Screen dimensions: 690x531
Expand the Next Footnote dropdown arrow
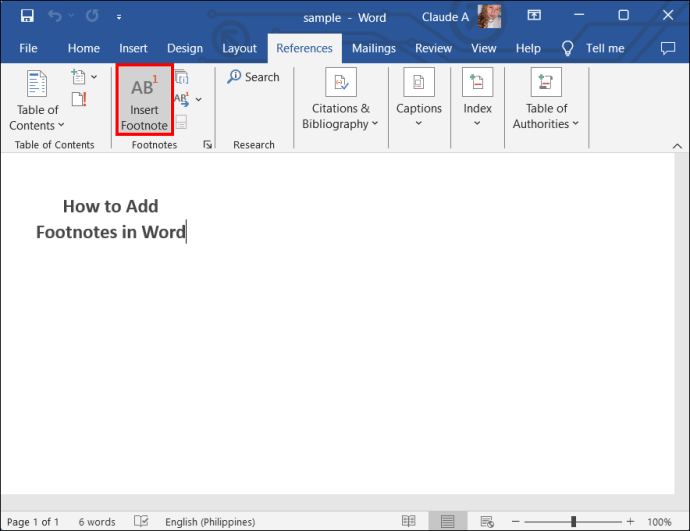click(199, 99)
